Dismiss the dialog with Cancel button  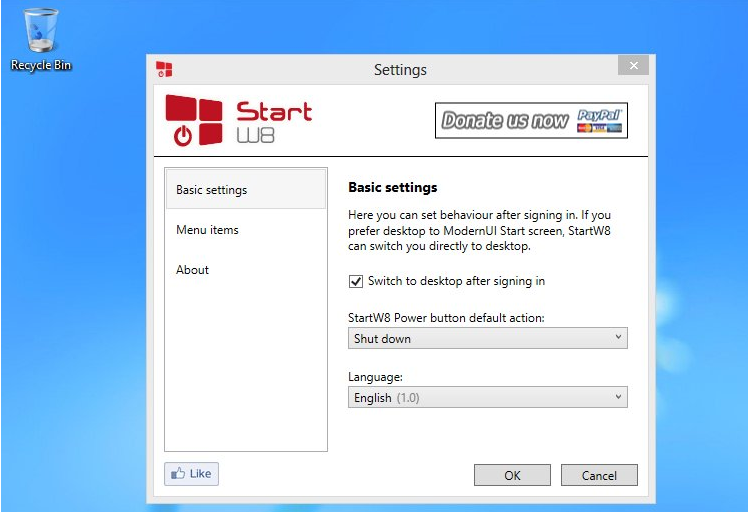(x=599, y=475)
